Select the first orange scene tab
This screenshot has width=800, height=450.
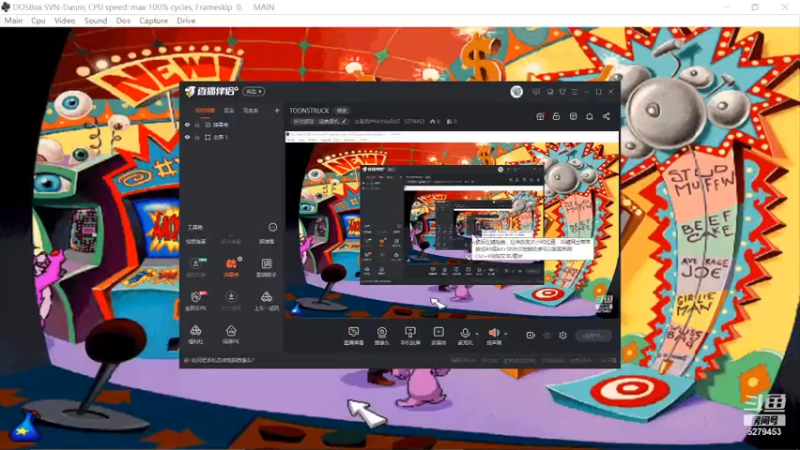pos(205,110)
